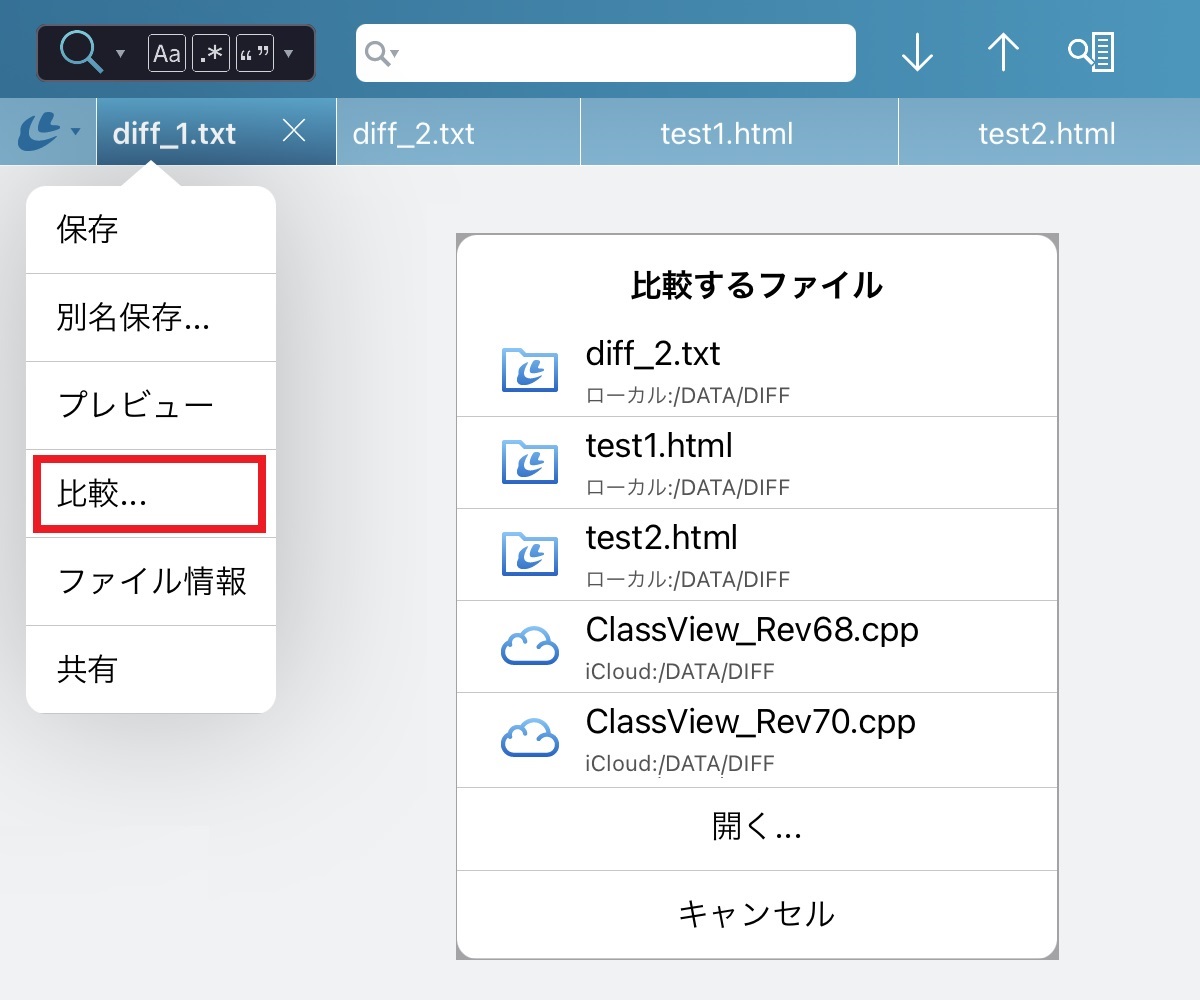
Task: Enable regular expression search with .* button
Action: tap(209, 53)
